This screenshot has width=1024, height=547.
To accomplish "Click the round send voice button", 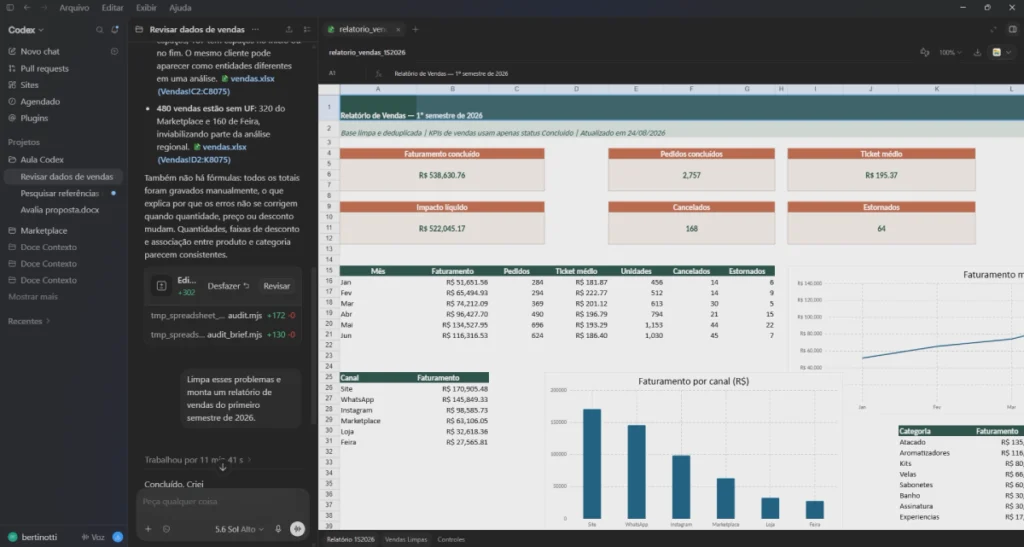I will tap(297, 529).
